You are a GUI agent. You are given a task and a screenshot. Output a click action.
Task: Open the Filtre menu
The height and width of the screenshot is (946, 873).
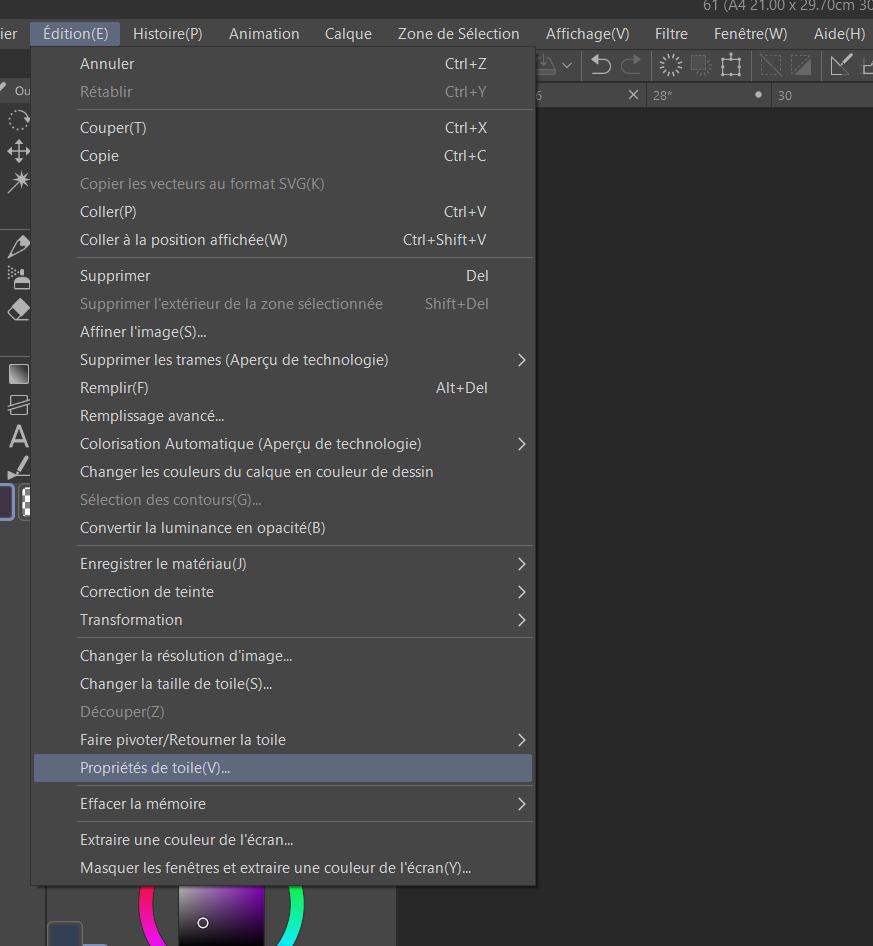pyautogui.click(x=671, y=34)
